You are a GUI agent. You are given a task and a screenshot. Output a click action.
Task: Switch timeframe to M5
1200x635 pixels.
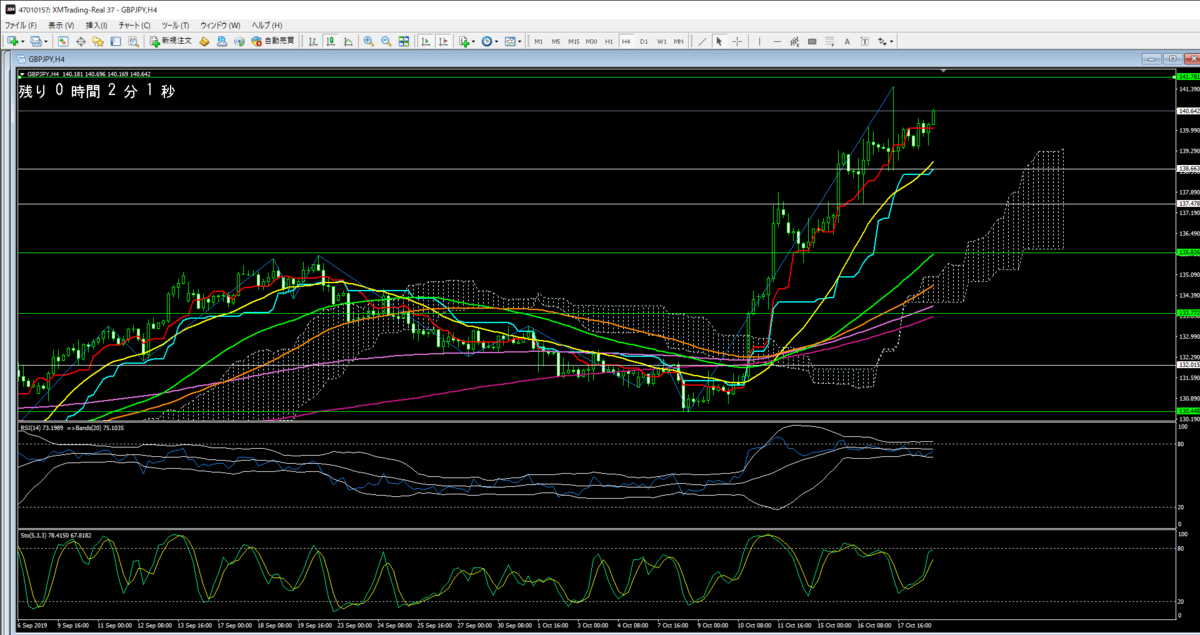pos(556,41)
